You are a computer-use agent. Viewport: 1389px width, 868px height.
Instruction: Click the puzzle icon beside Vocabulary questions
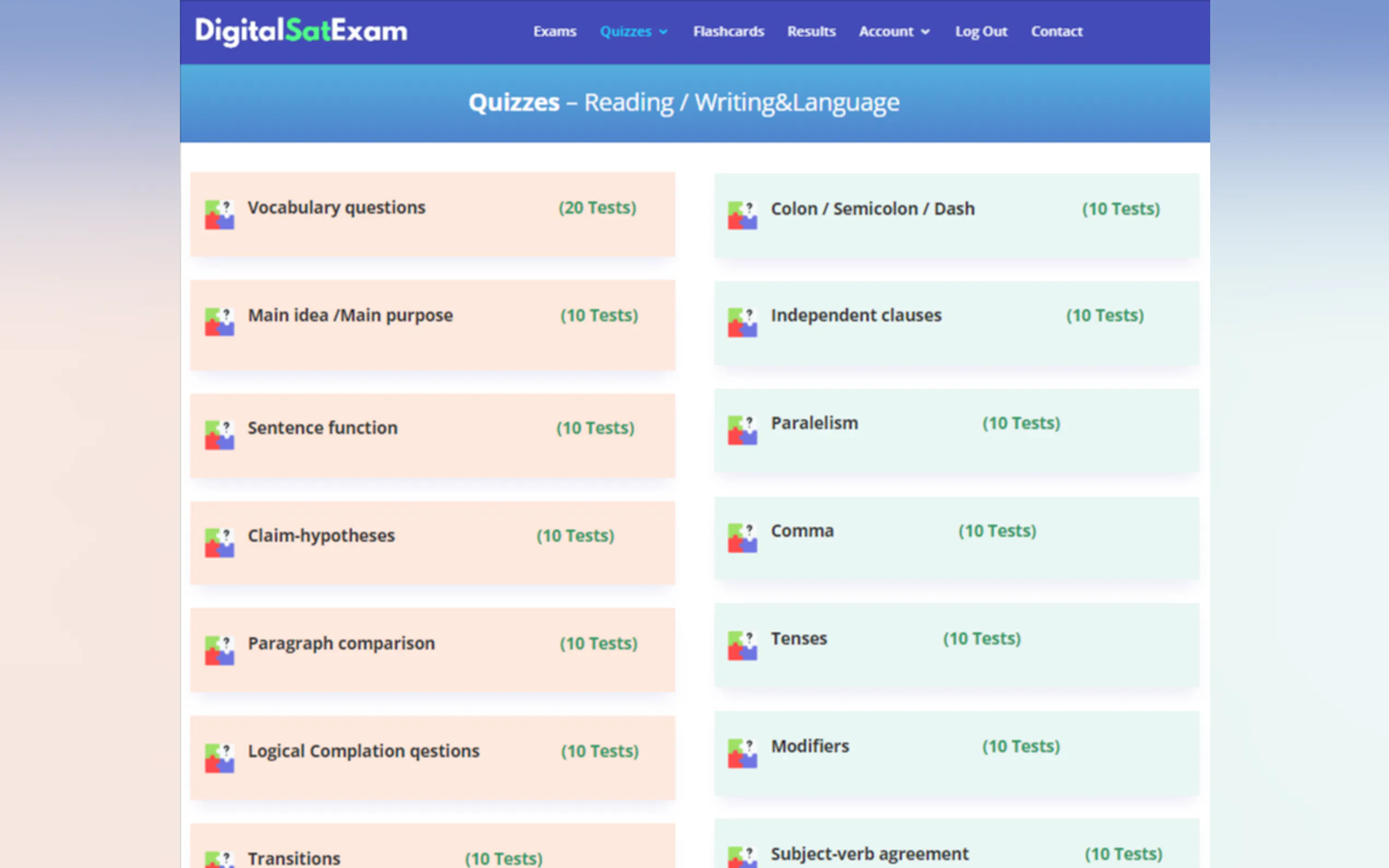219,215
